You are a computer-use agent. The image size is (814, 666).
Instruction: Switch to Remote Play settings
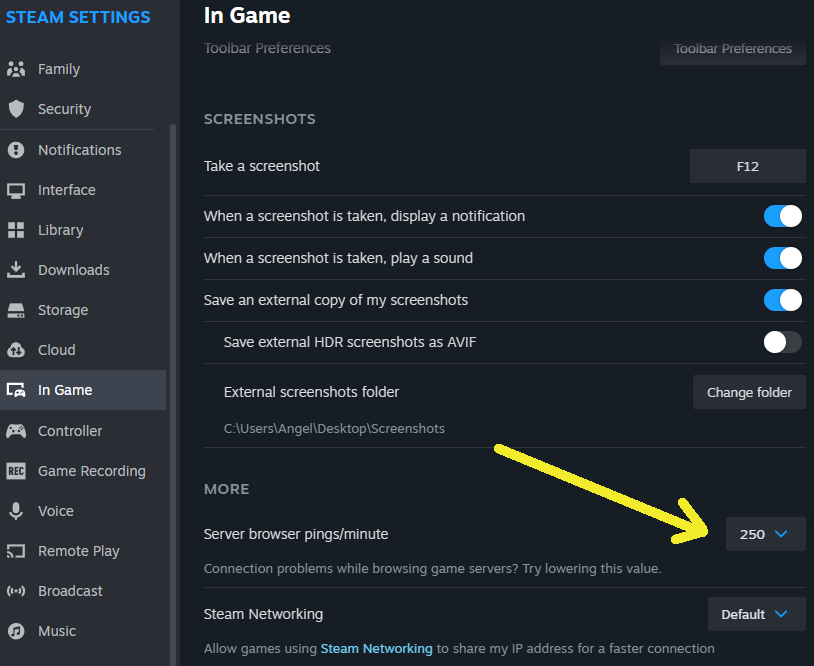point(78,551)
